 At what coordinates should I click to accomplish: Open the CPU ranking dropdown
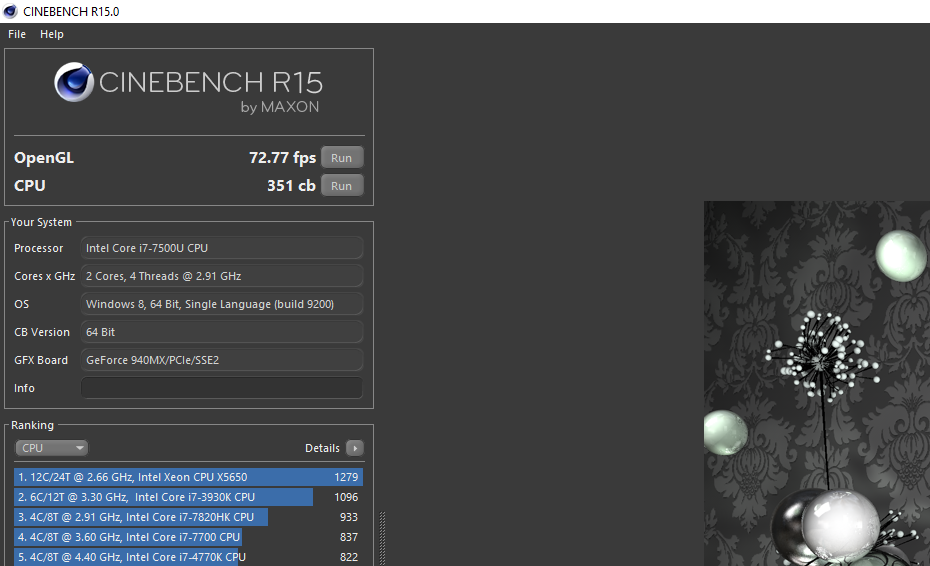[52, 448]
